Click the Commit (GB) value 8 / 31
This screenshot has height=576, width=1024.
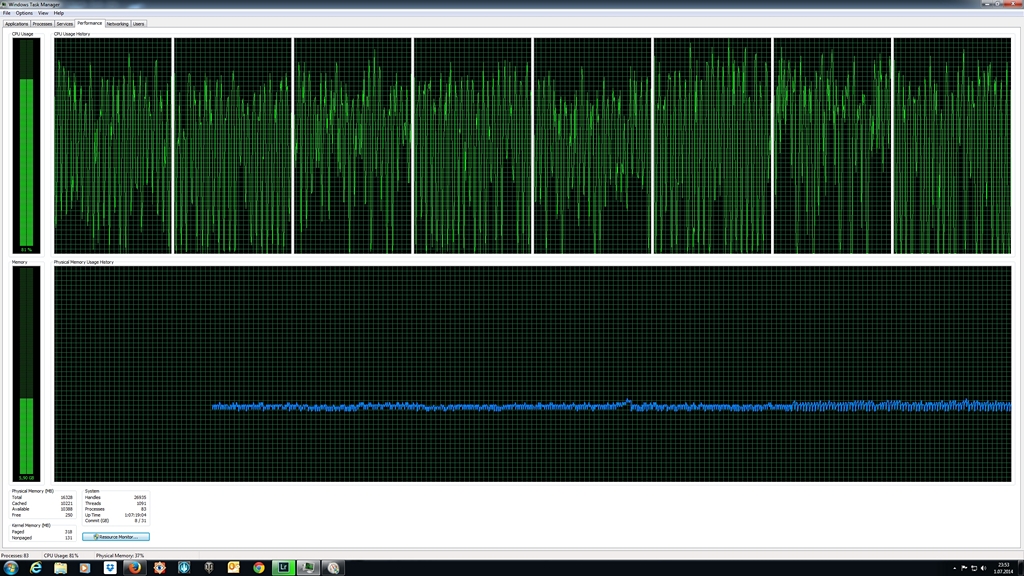(x=140, y=521)
